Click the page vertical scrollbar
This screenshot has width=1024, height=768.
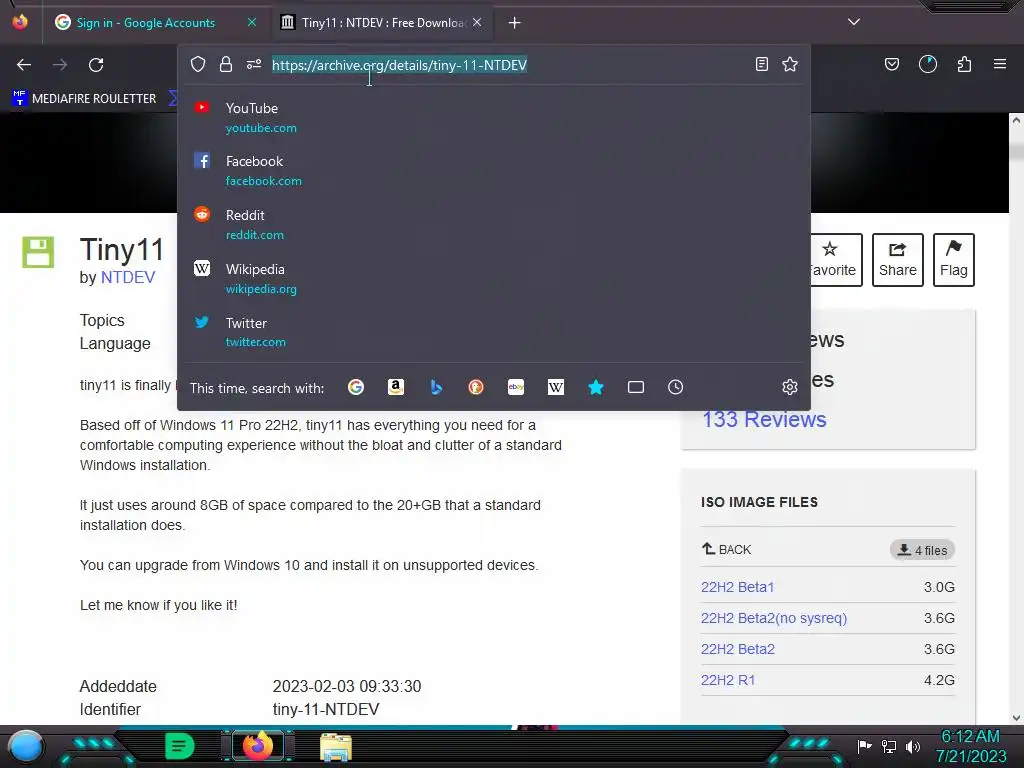[1016, 418]
